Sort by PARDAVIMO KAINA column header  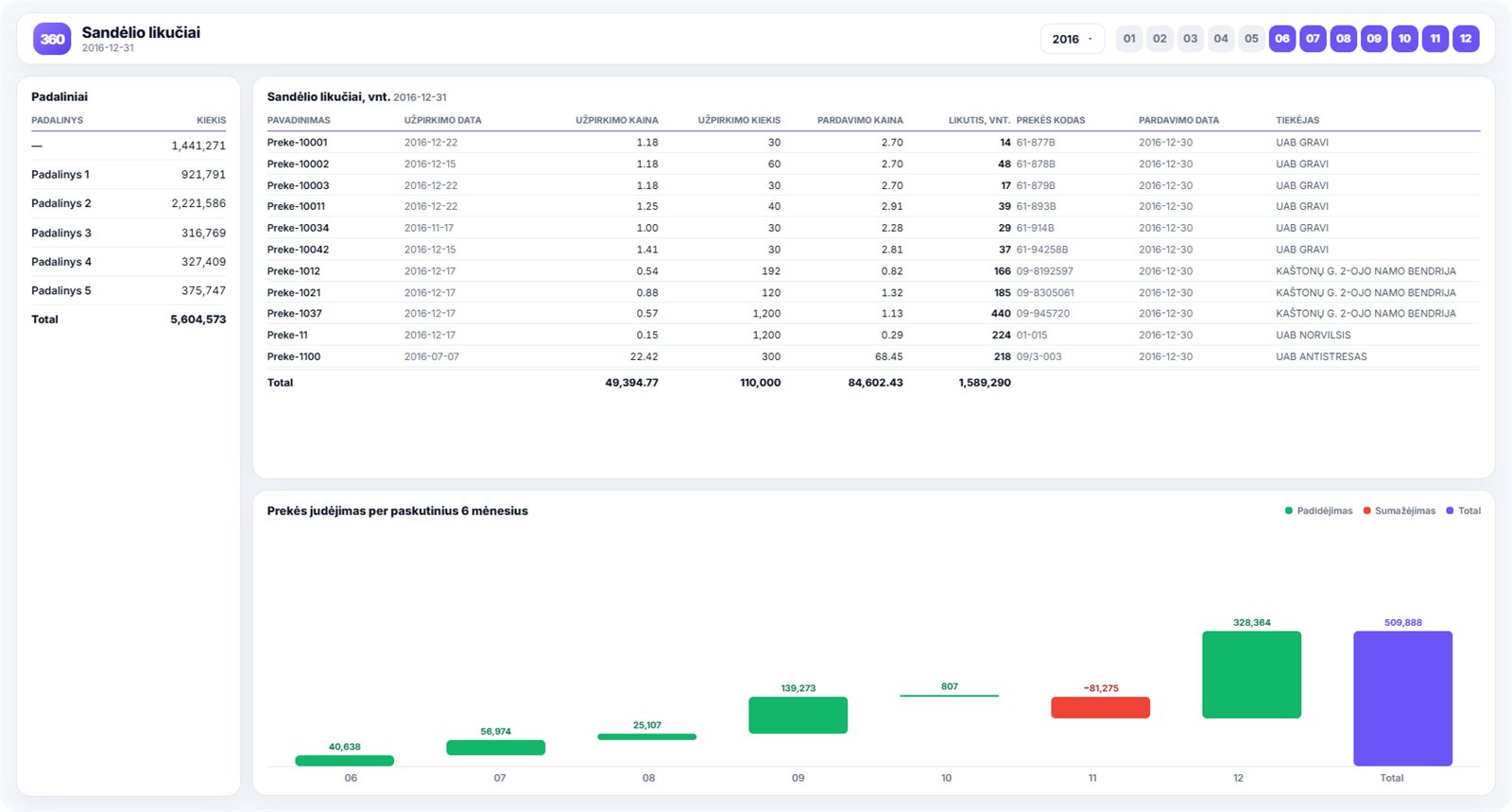pyautogui.click(x=860, y=120)
